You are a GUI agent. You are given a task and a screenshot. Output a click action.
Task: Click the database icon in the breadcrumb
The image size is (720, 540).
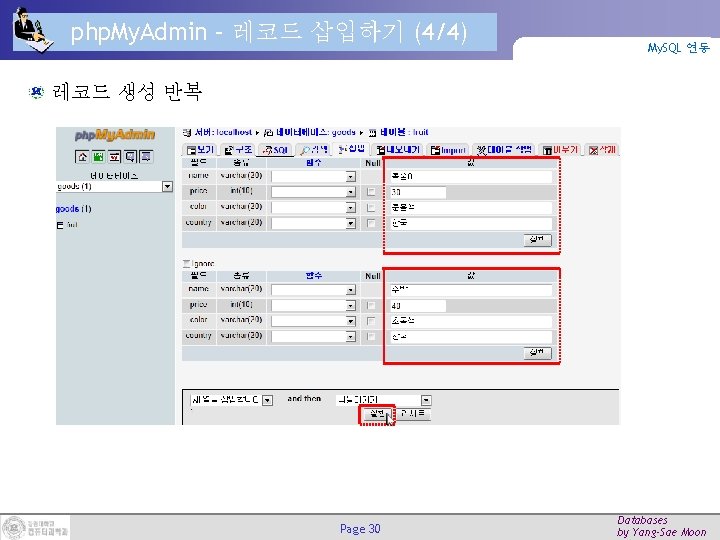(x=269, y=133)
